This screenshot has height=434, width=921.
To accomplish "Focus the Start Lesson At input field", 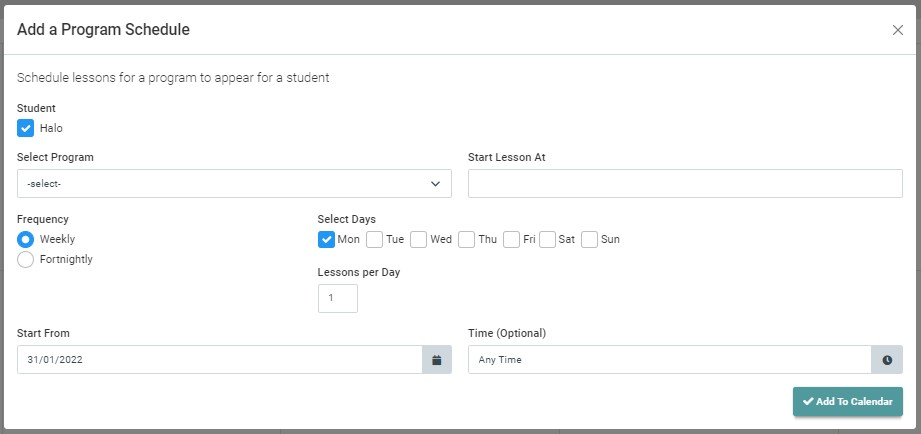I will click(x=685, y=184).
